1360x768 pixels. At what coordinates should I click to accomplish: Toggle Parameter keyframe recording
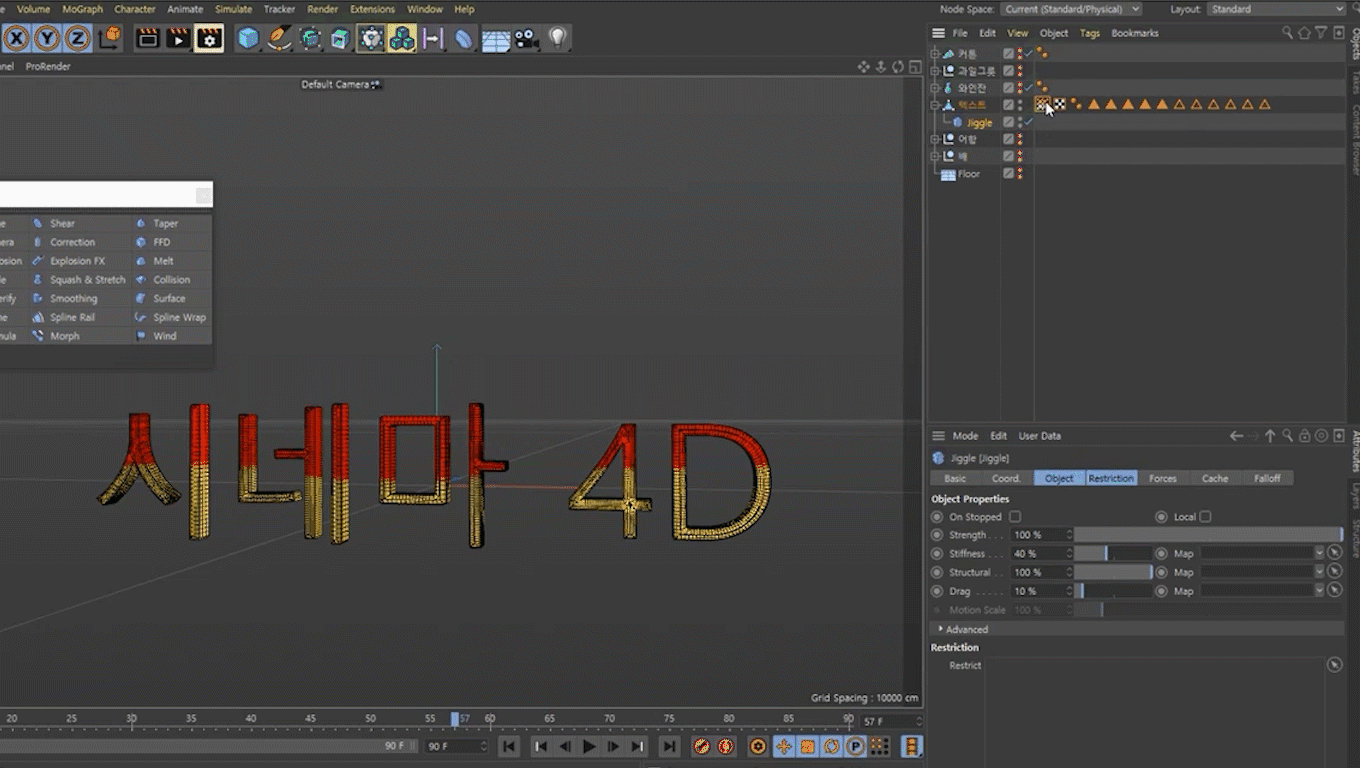coord(855,746)
